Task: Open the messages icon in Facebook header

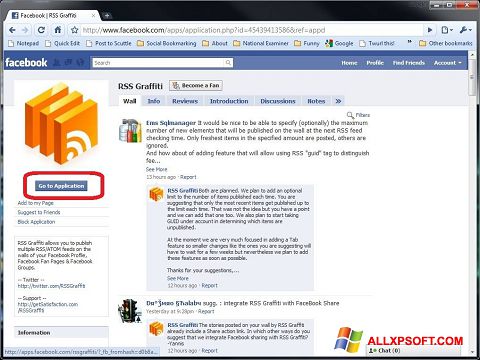Action: pyautogui.click(x=69, y=62)
